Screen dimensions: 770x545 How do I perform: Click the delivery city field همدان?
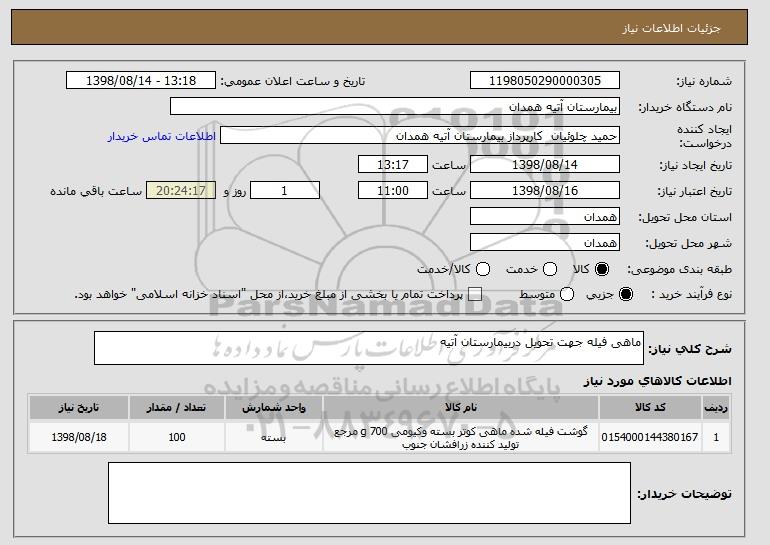coord(545,243)
